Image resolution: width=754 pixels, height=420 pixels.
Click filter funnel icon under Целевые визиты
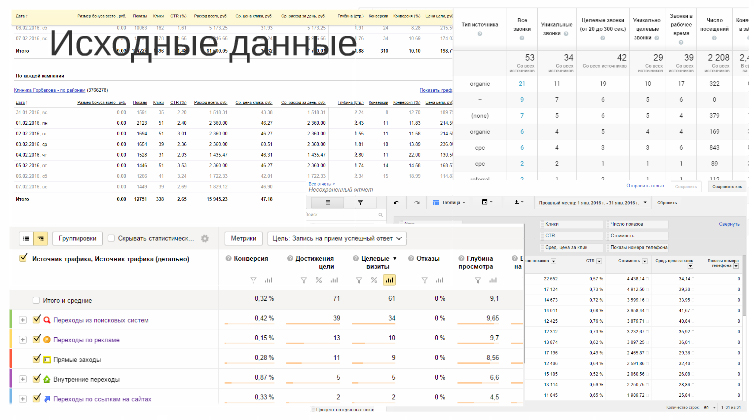pos(359,280)
